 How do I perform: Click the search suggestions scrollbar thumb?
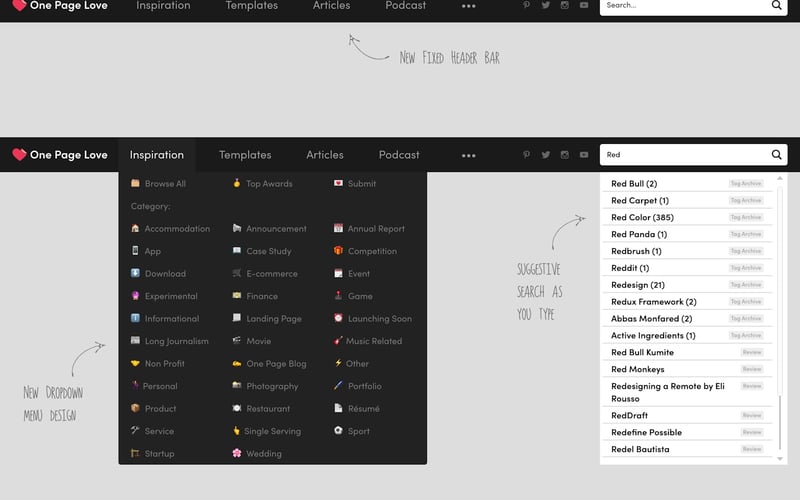pyautogui.click(x=780, y=421)
